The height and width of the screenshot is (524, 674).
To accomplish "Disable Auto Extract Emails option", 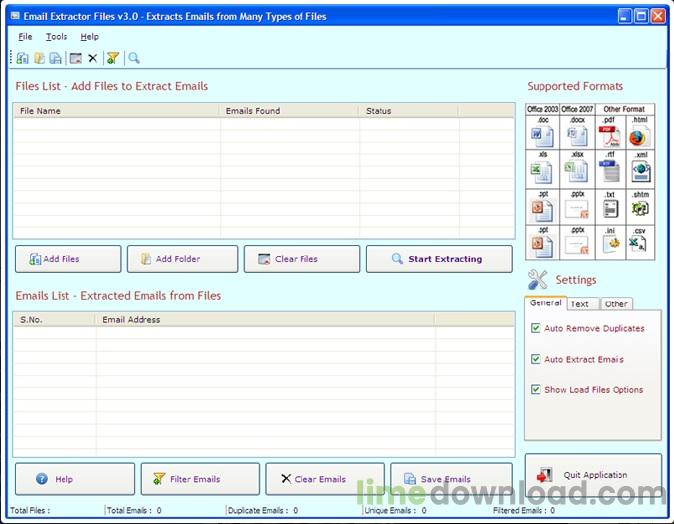I will tap(536, 359).
